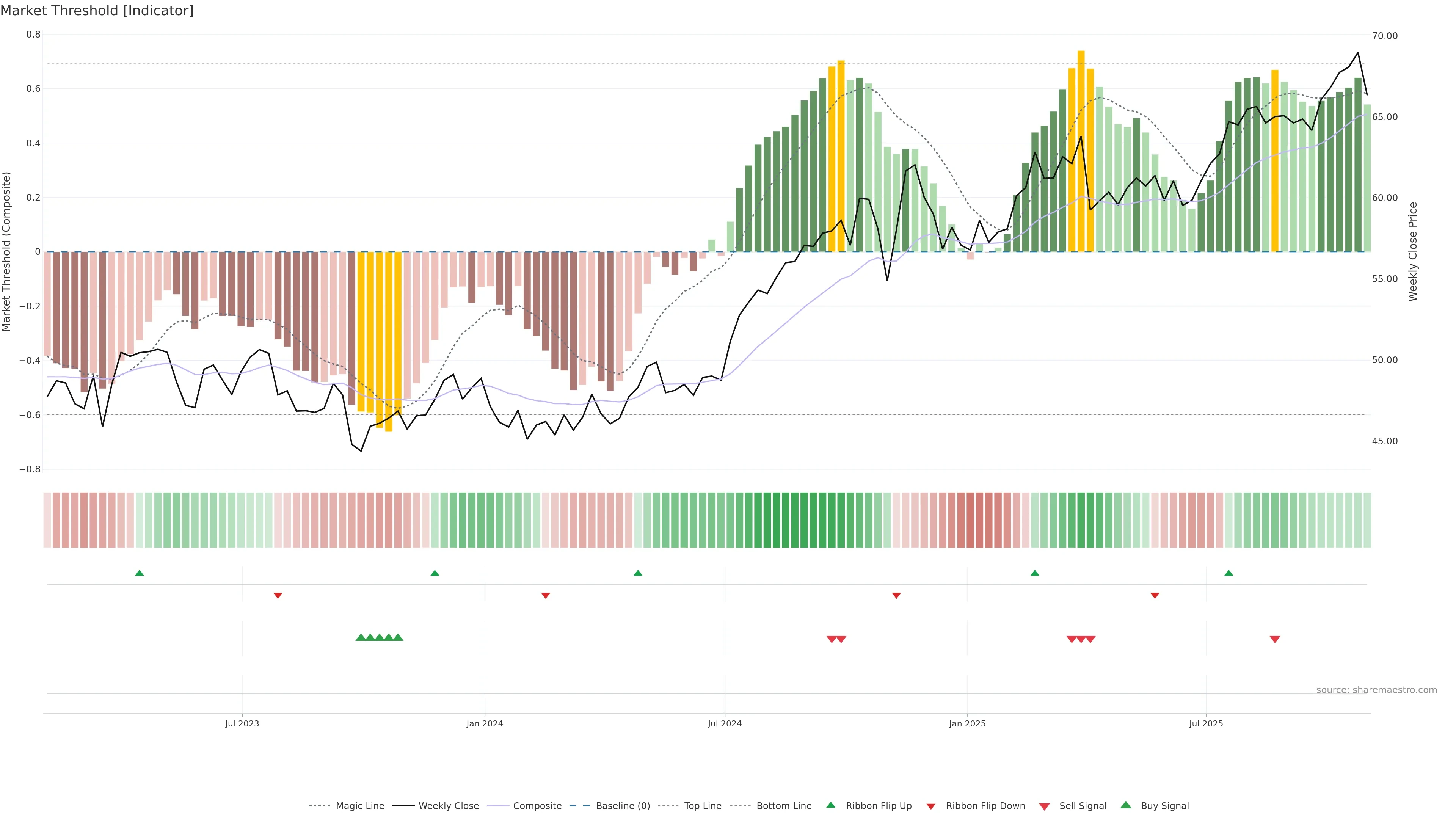Click the Jul 2025 x-axis label
This screenshot has height=819, width=1456.
click(x=1206, y=723)
